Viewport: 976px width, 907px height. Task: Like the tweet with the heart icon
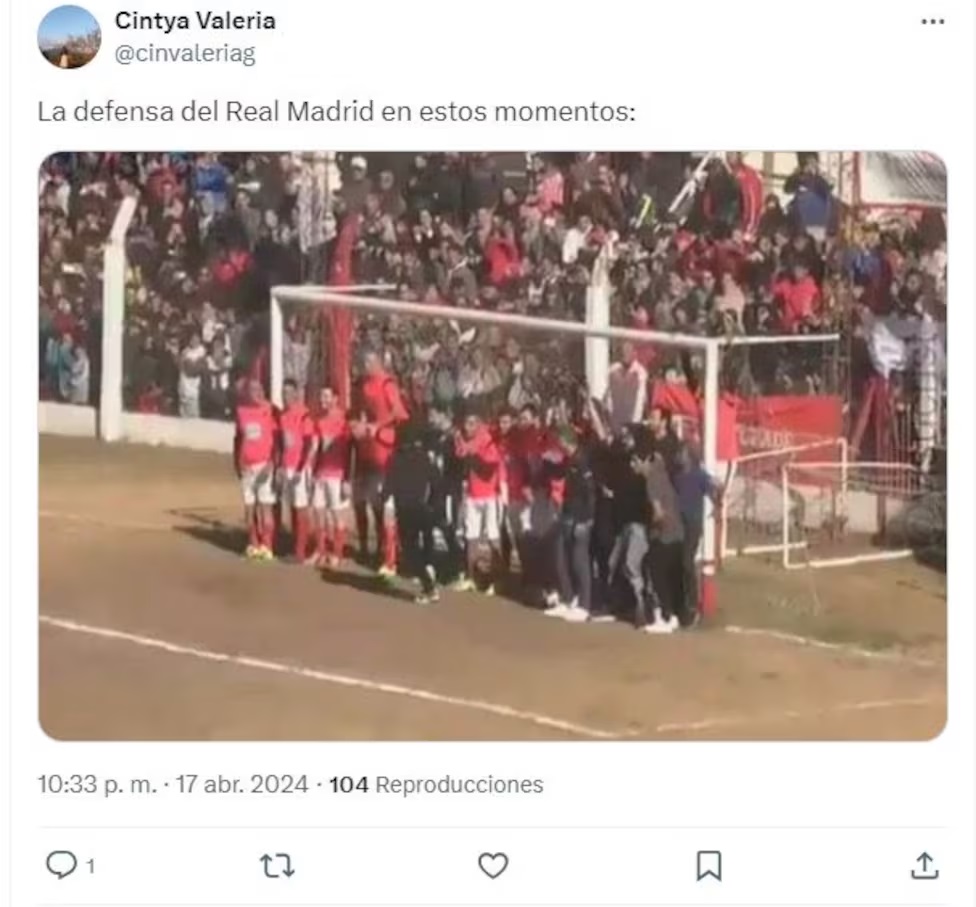click(493, 866)
